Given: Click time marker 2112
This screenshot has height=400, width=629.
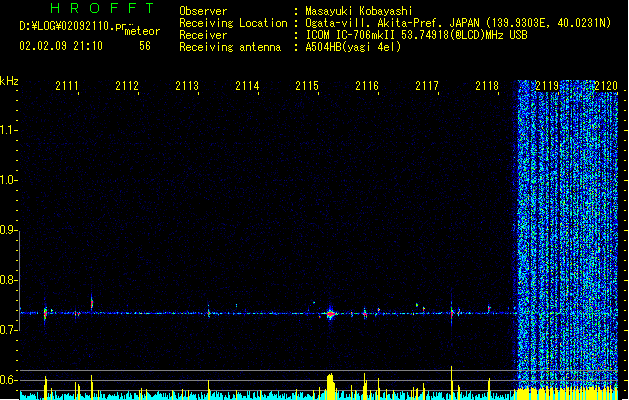Looking at the screenshot, I should 127,86.
